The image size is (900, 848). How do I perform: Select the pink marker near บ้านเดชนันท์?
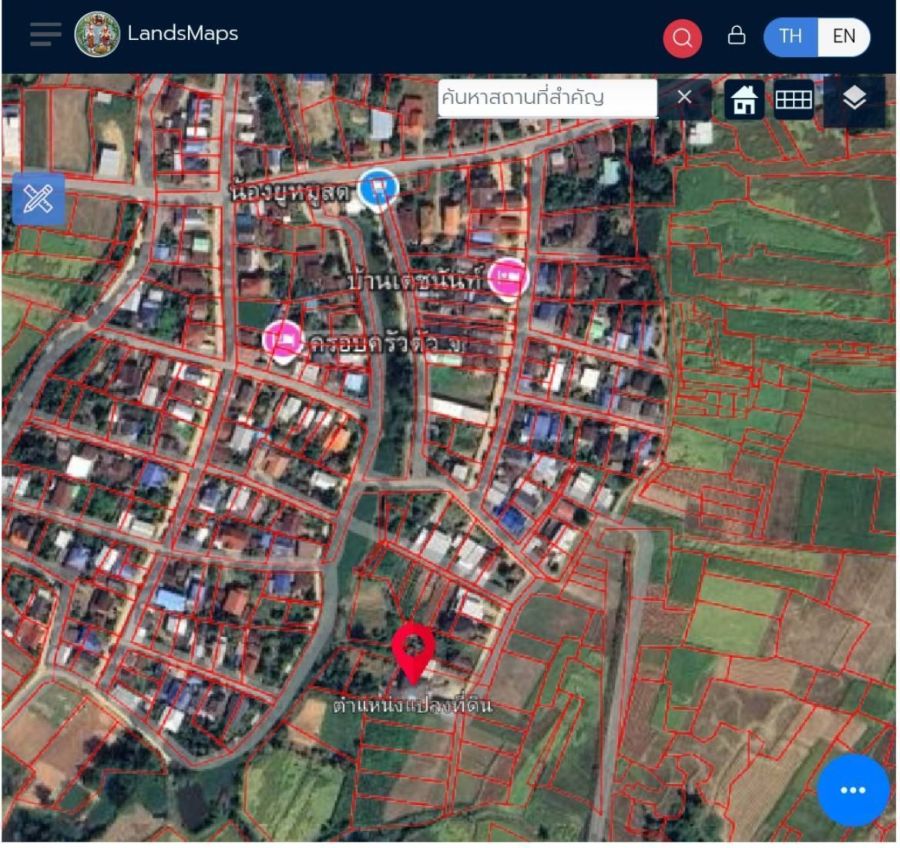pos(509,278)
